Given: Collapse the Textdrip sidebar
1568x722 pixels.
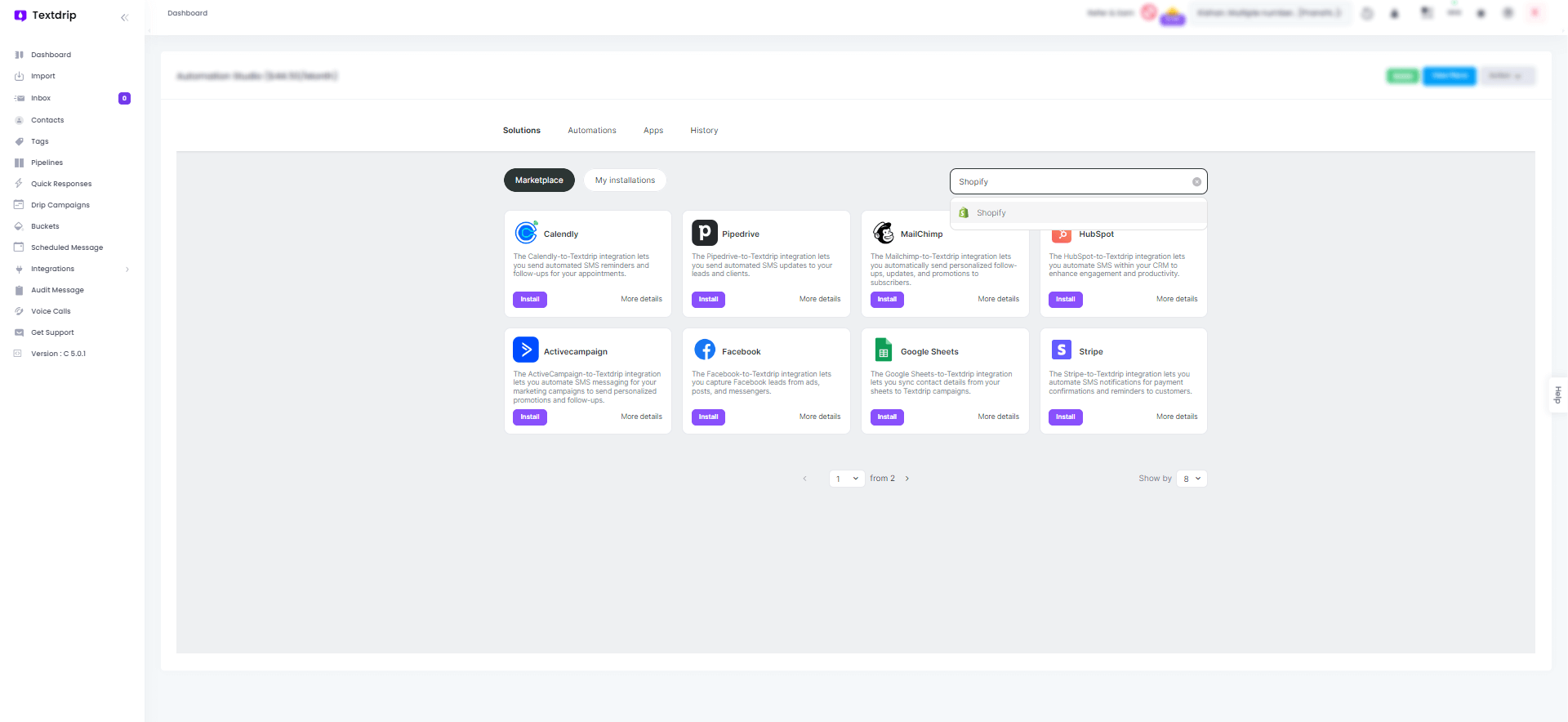Looking at the screenshot, I should 124,17.
